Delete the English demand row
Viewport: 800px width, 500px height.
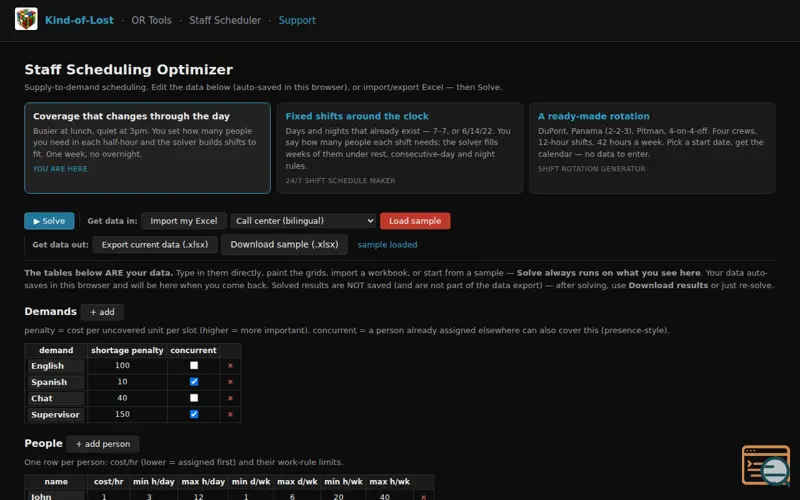click(230, 366)
